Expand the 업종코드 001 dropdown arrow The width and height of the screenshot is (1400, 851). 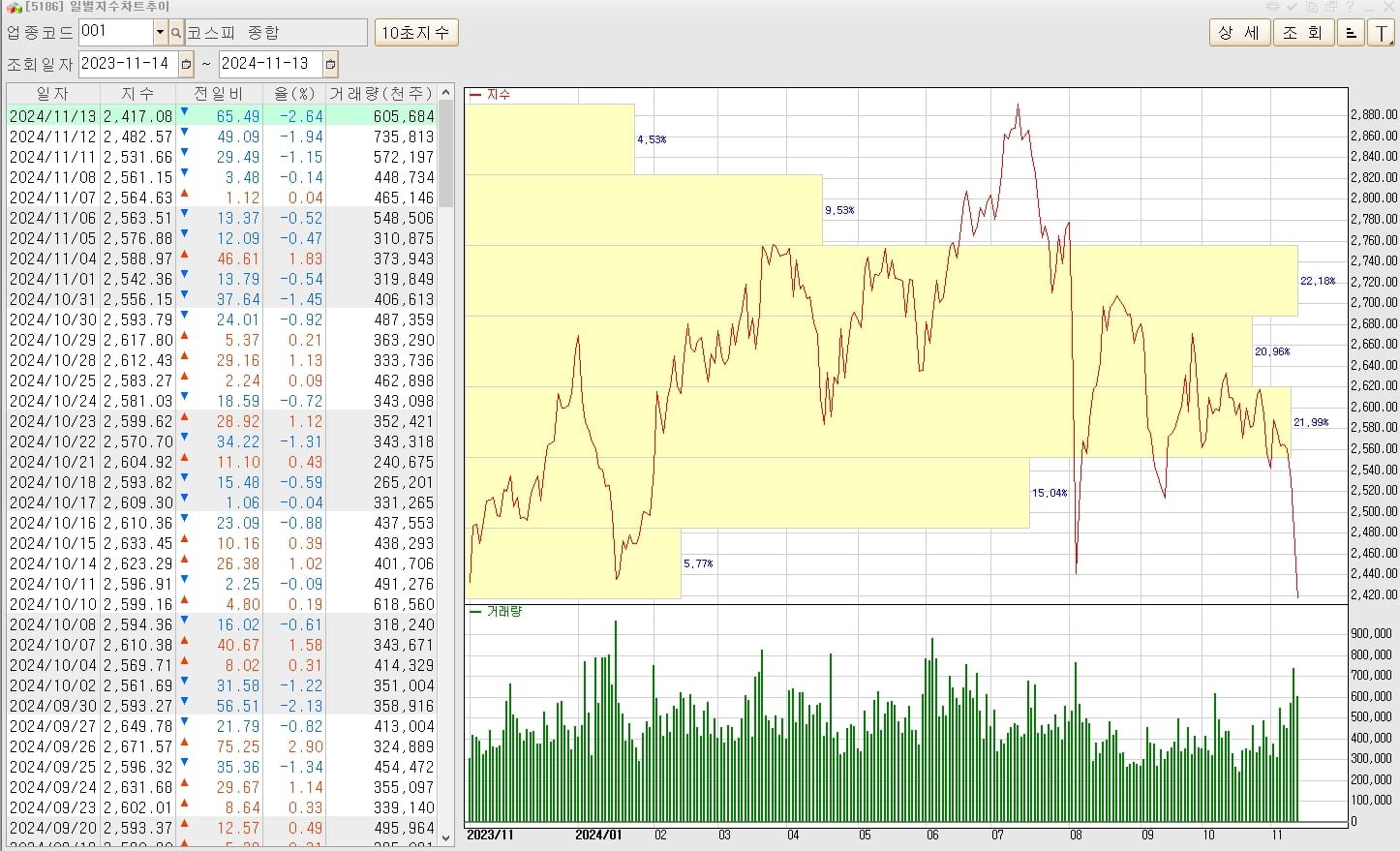(160, 33)
